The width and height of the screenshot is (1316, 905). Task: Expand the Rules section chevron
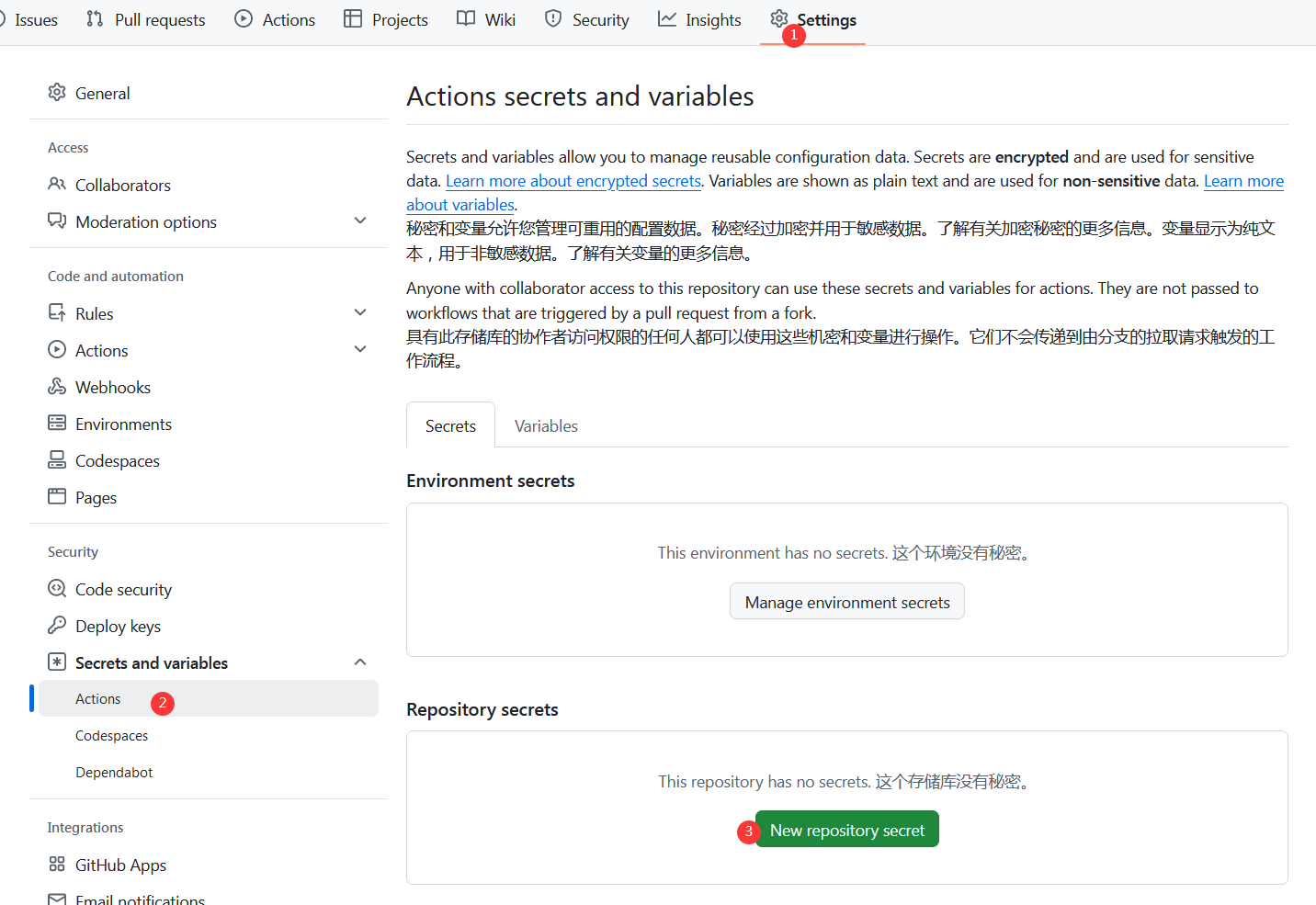pos(360,312)
